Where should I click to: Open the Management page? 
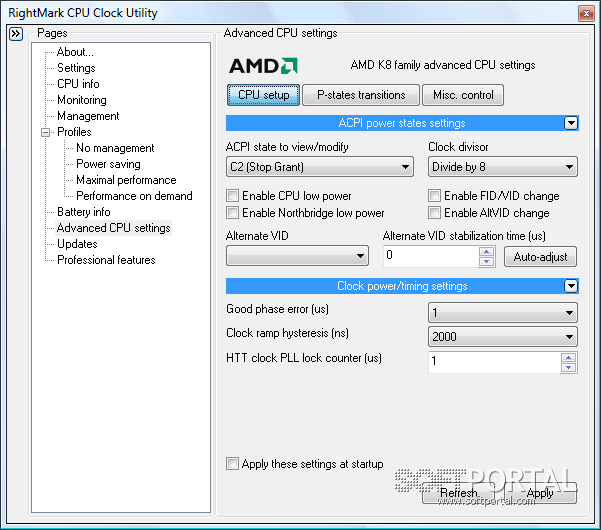[x=88, y=116]
